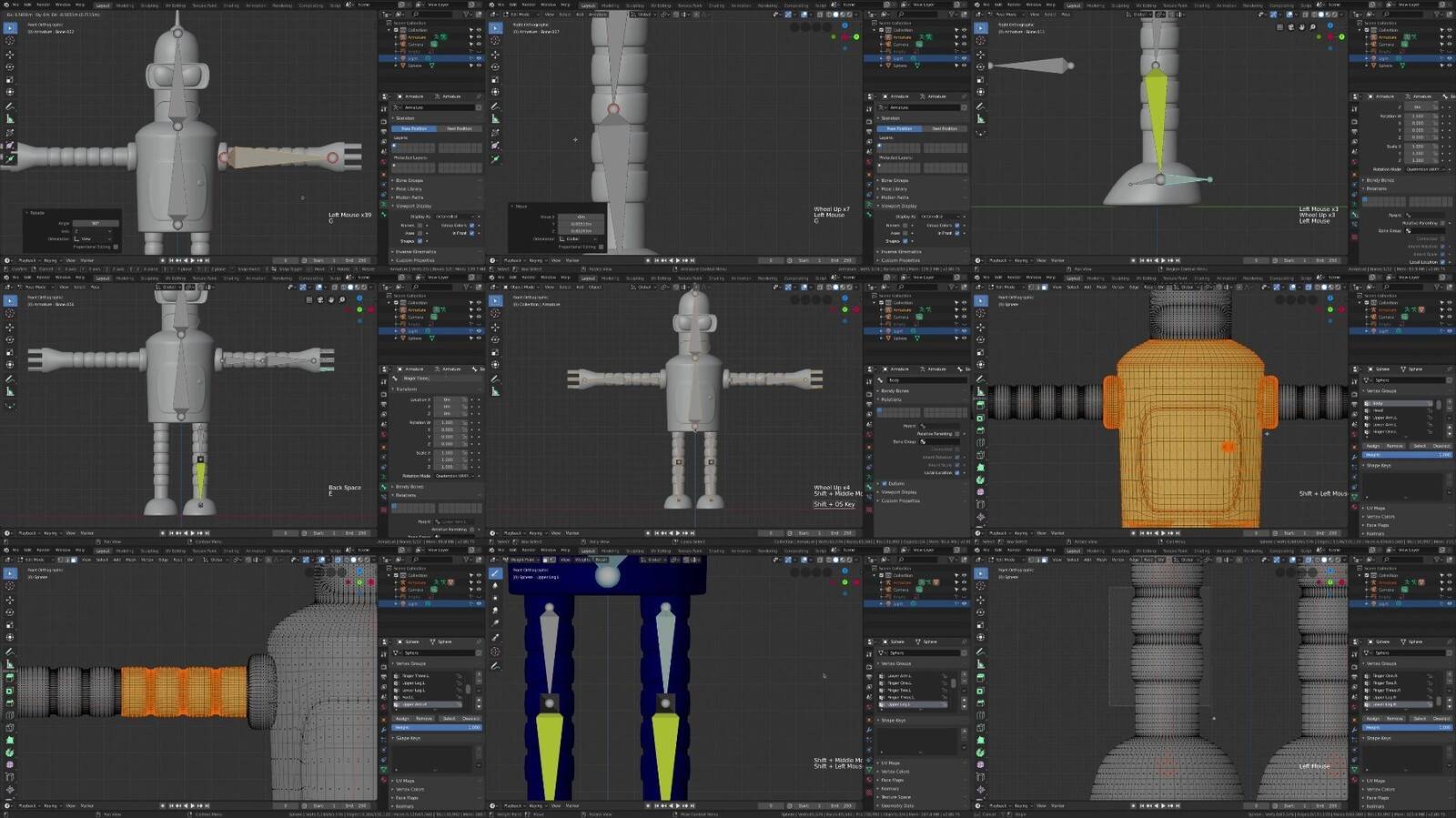1456x818 pixels.
Task: Adjust Weight slider under orange torso vertex groups
Action: (1407, 454)
